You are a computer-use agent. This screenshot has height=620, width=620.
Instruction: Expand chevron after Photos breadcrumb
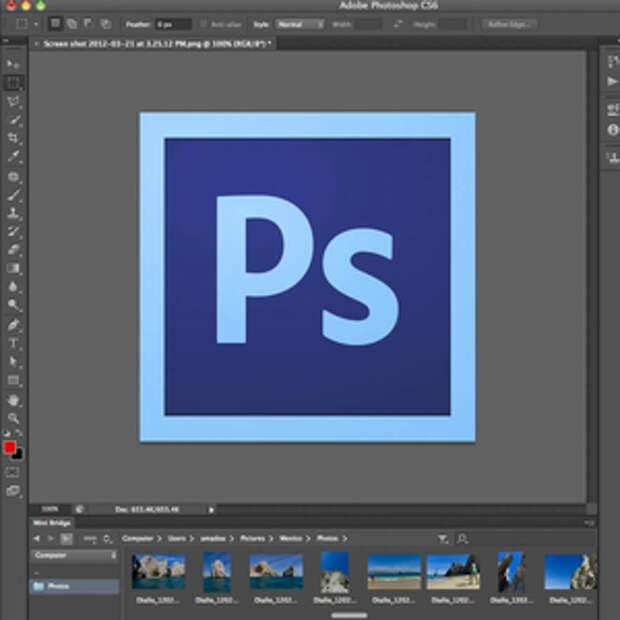tap(344, 539)
